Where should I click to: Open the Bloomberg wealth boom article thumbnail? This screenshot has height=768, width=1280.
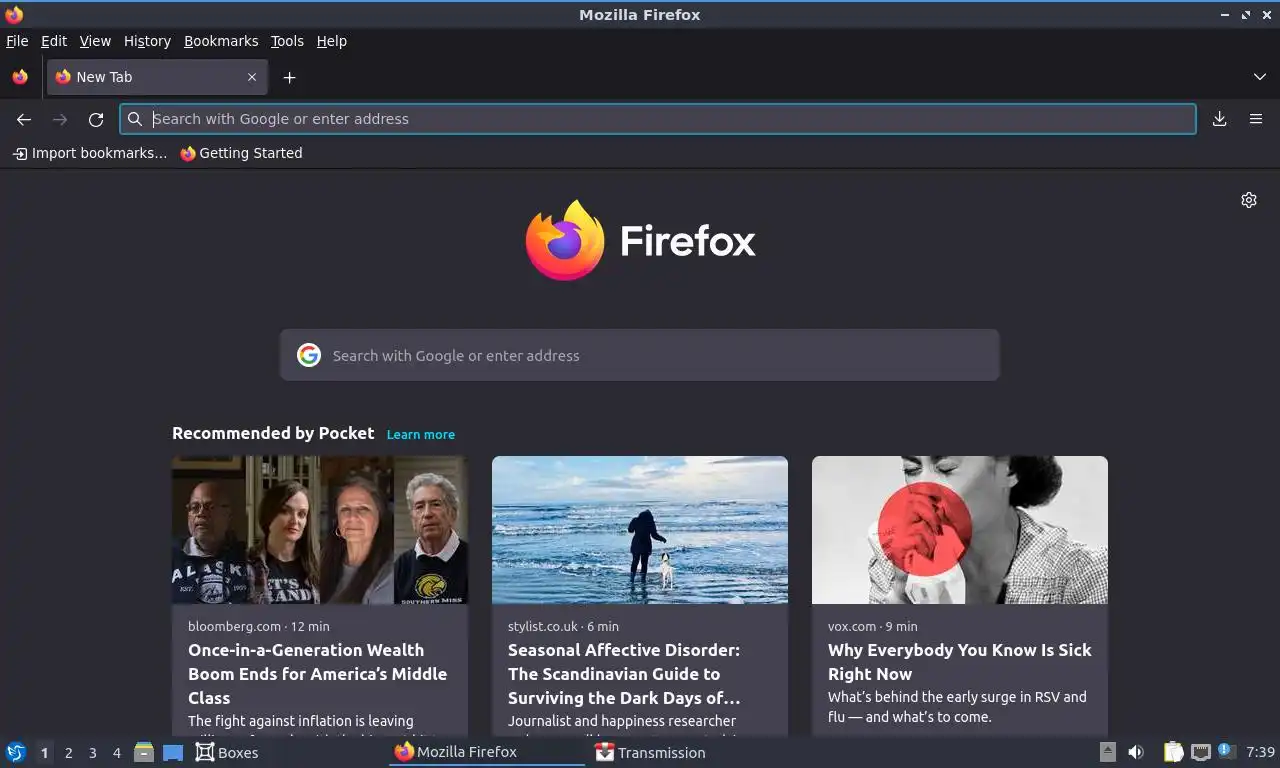tap(320, 530)
